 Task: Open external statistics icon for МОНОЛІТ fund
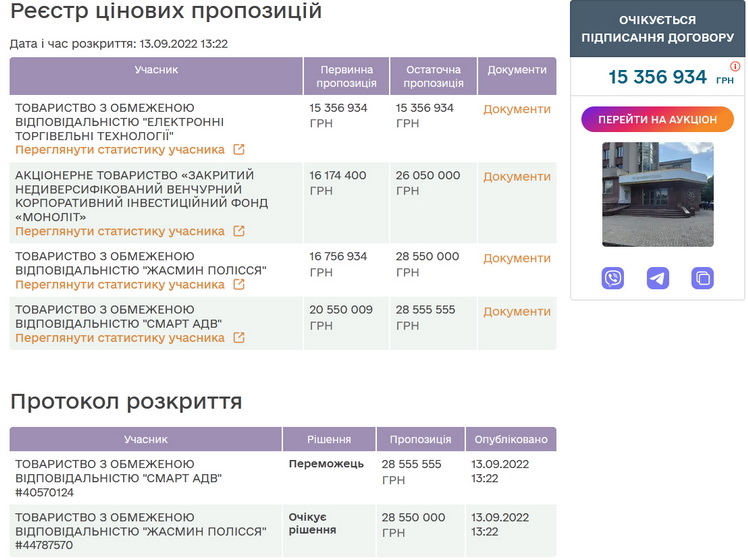coord(239,231)
